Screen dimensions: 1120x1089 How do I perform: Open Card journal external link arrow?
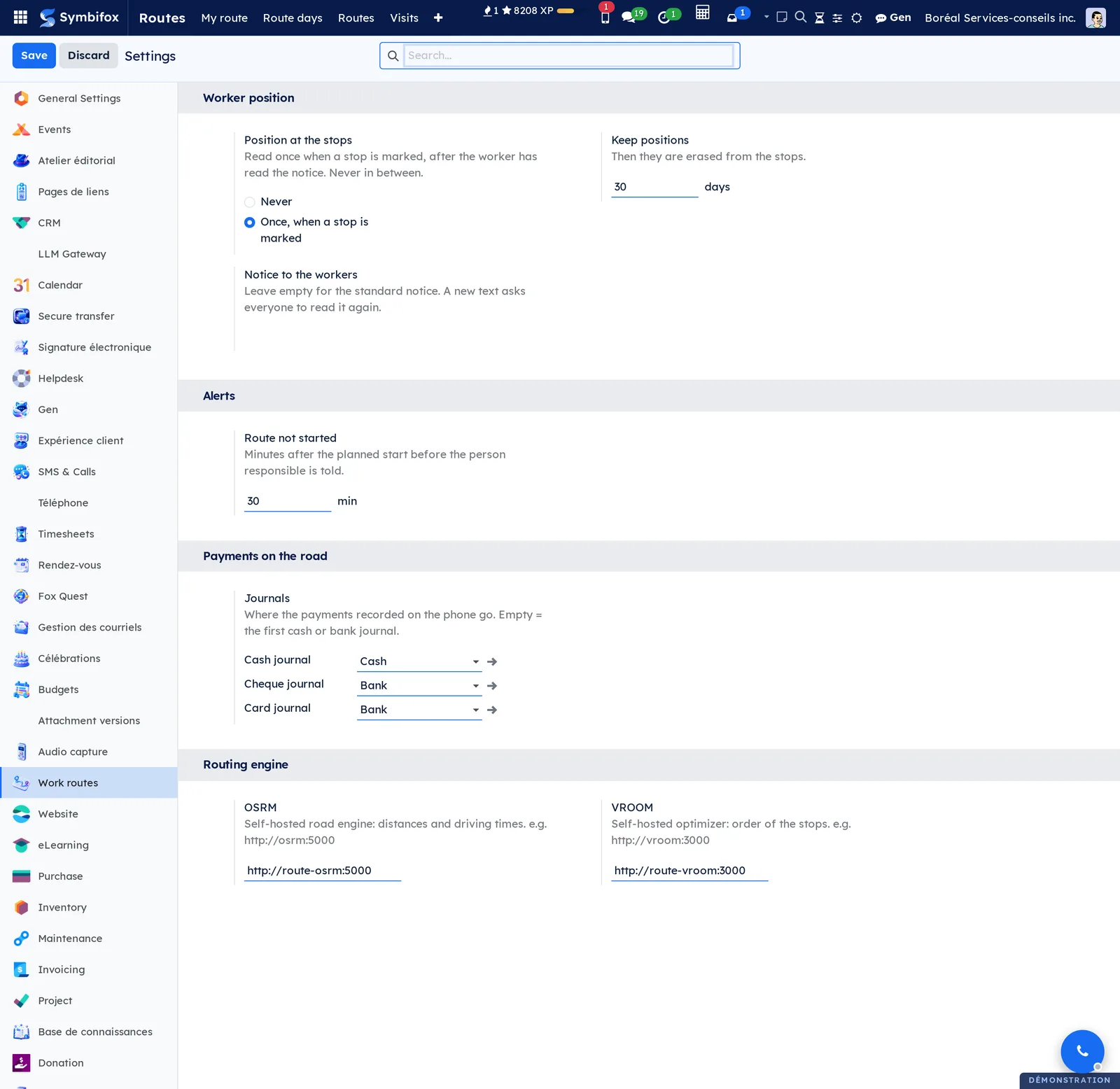tap(492, 710)
